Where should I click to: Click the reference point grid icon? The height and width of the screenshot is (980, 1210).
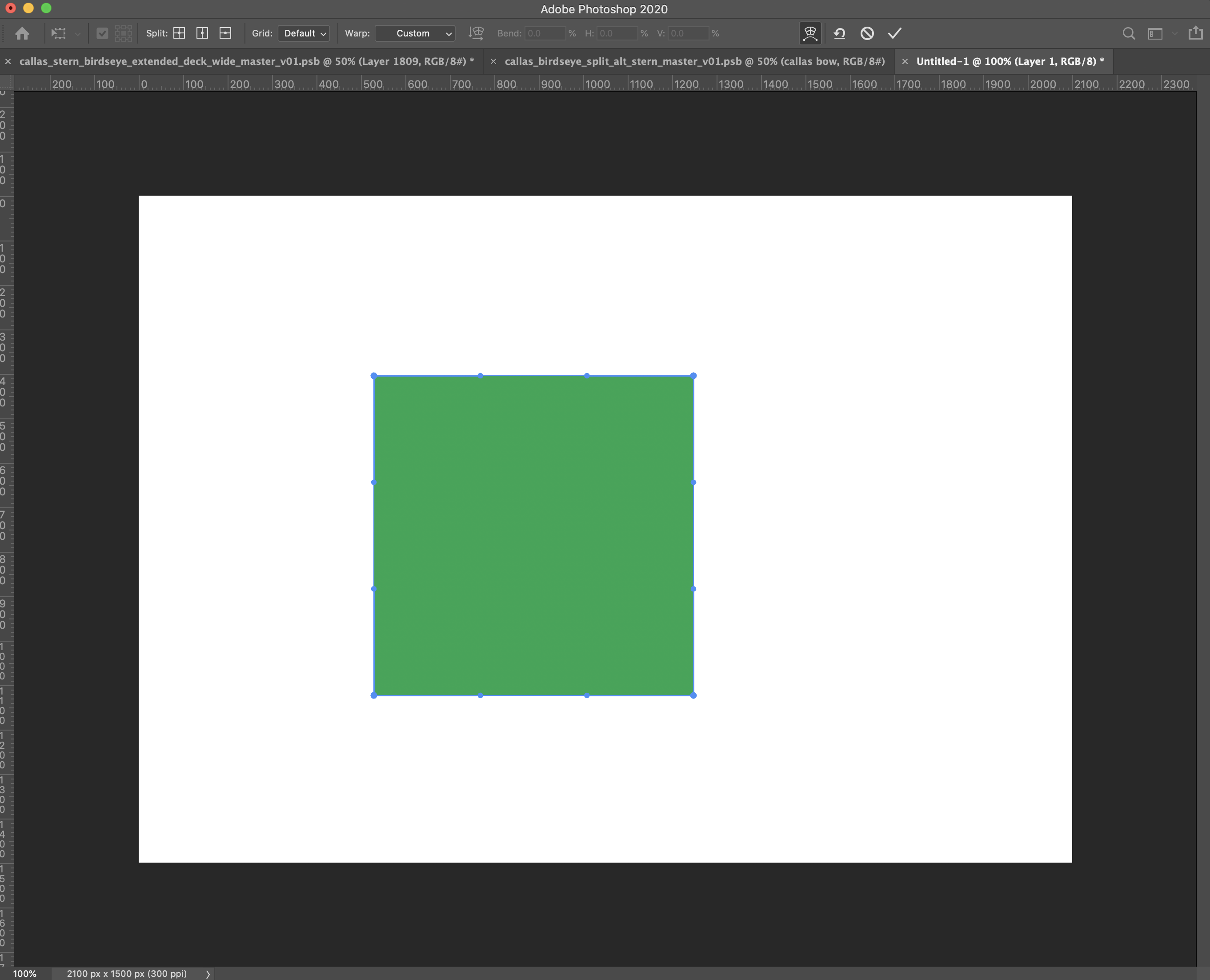[123, 33]
